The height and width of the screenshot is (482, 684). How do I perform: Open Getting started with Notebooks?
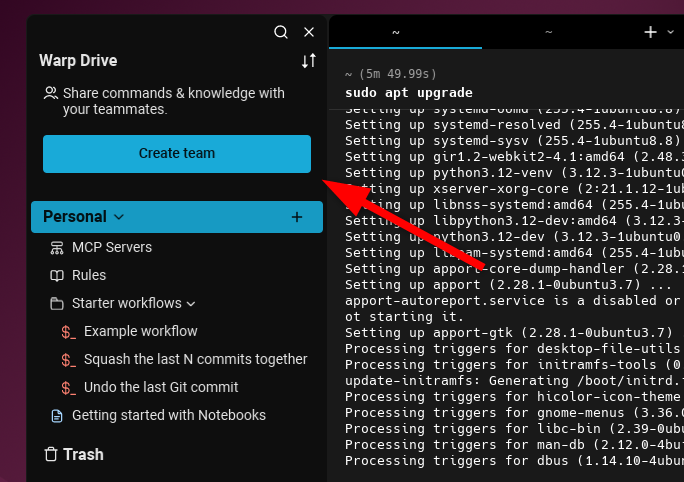point(168,415)
